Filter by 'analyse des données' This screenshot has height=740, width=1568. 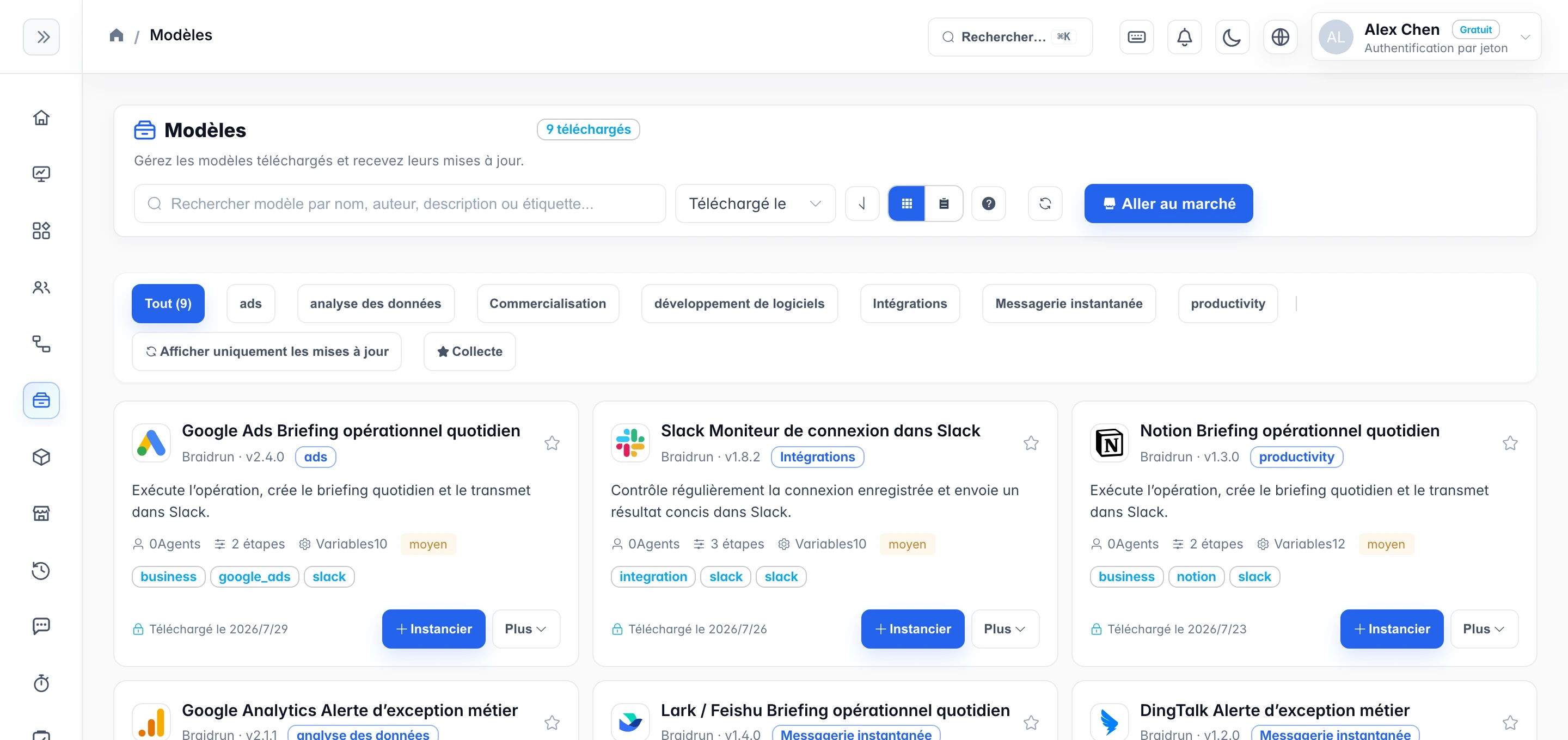click(x=376, y=304)
